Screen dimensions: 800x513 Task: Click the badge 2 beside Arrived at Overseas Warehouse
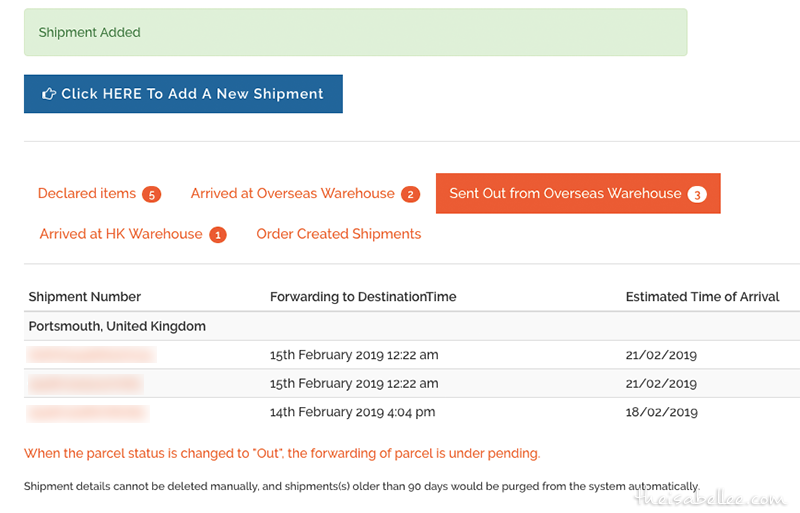(410, 194)
